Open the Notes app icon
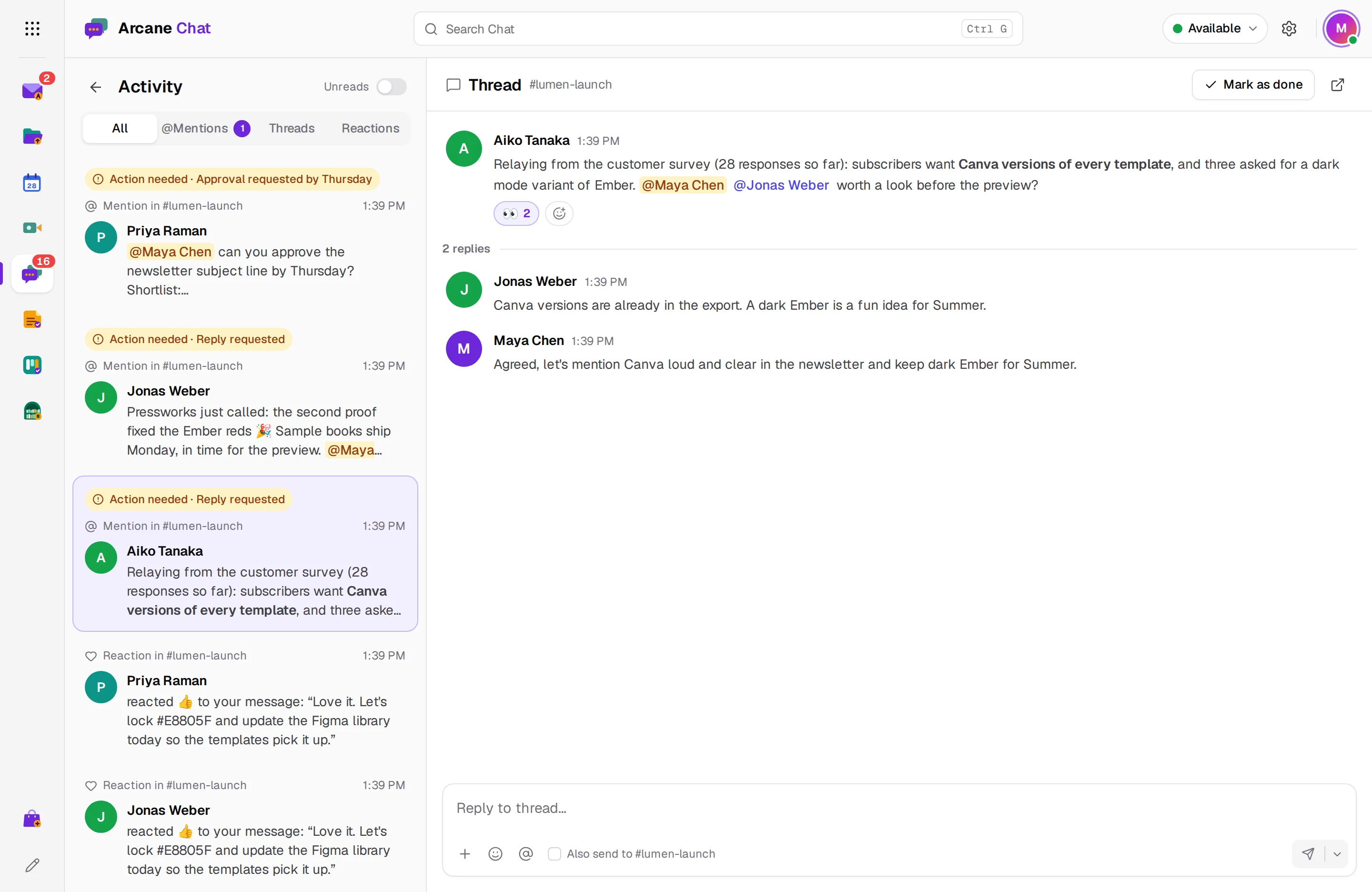This screenshot has height=892, width=1372. point(32,319)
